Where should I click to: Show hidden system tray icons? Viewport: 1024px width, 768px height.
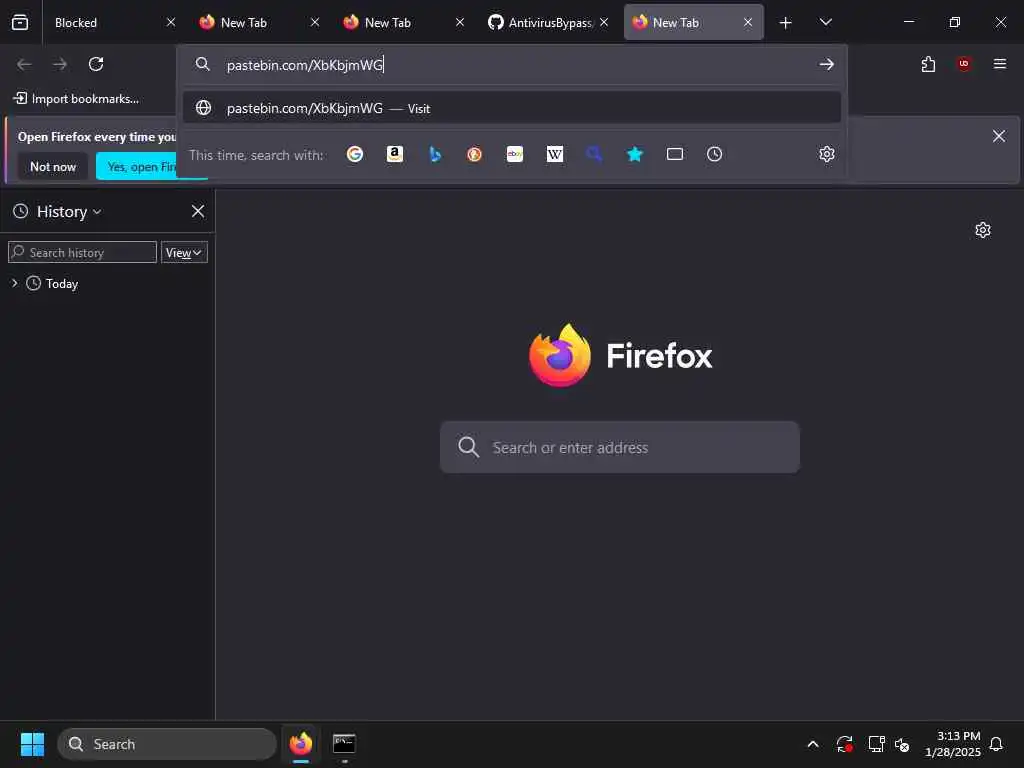click(x=813, y=744)
